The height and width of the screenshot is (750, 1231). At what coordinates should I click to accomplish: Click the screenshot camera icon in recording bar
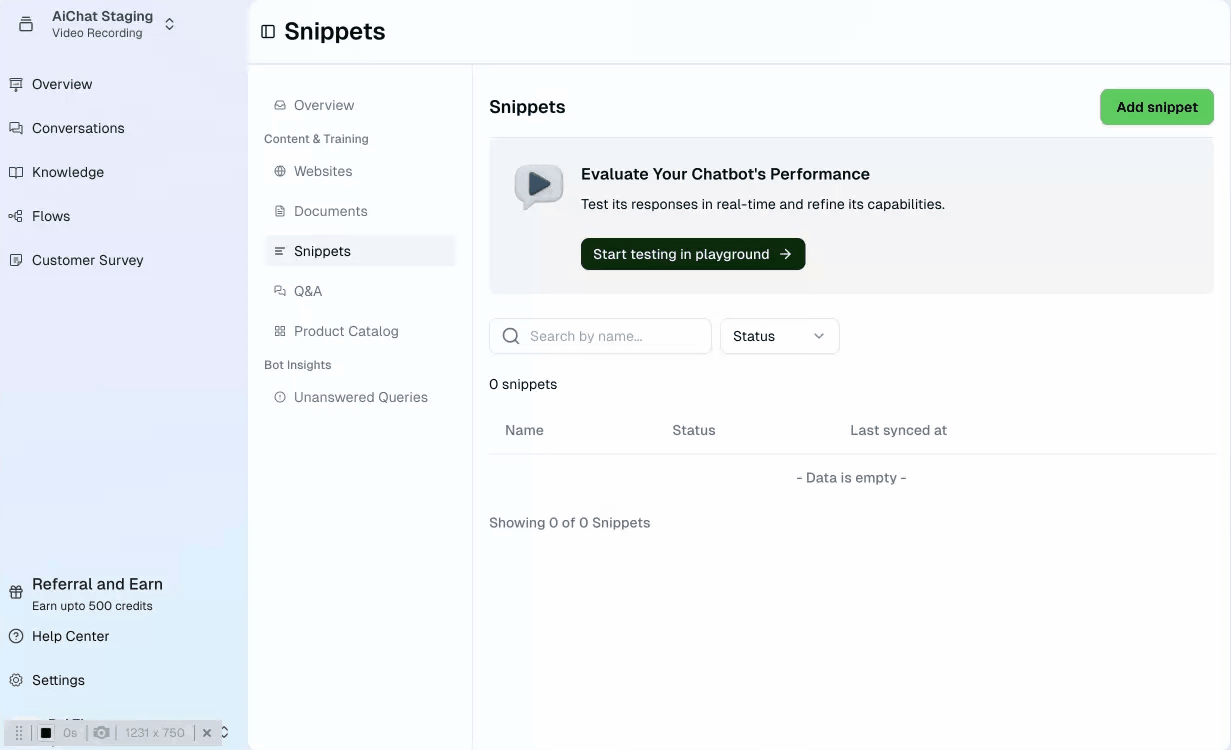101,732
